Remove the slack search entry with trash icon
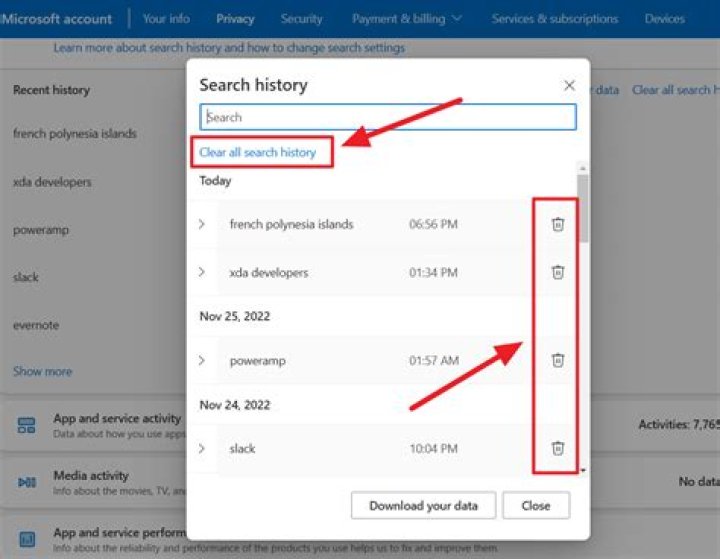Screen dimensions: 720x559 (558, 448)
